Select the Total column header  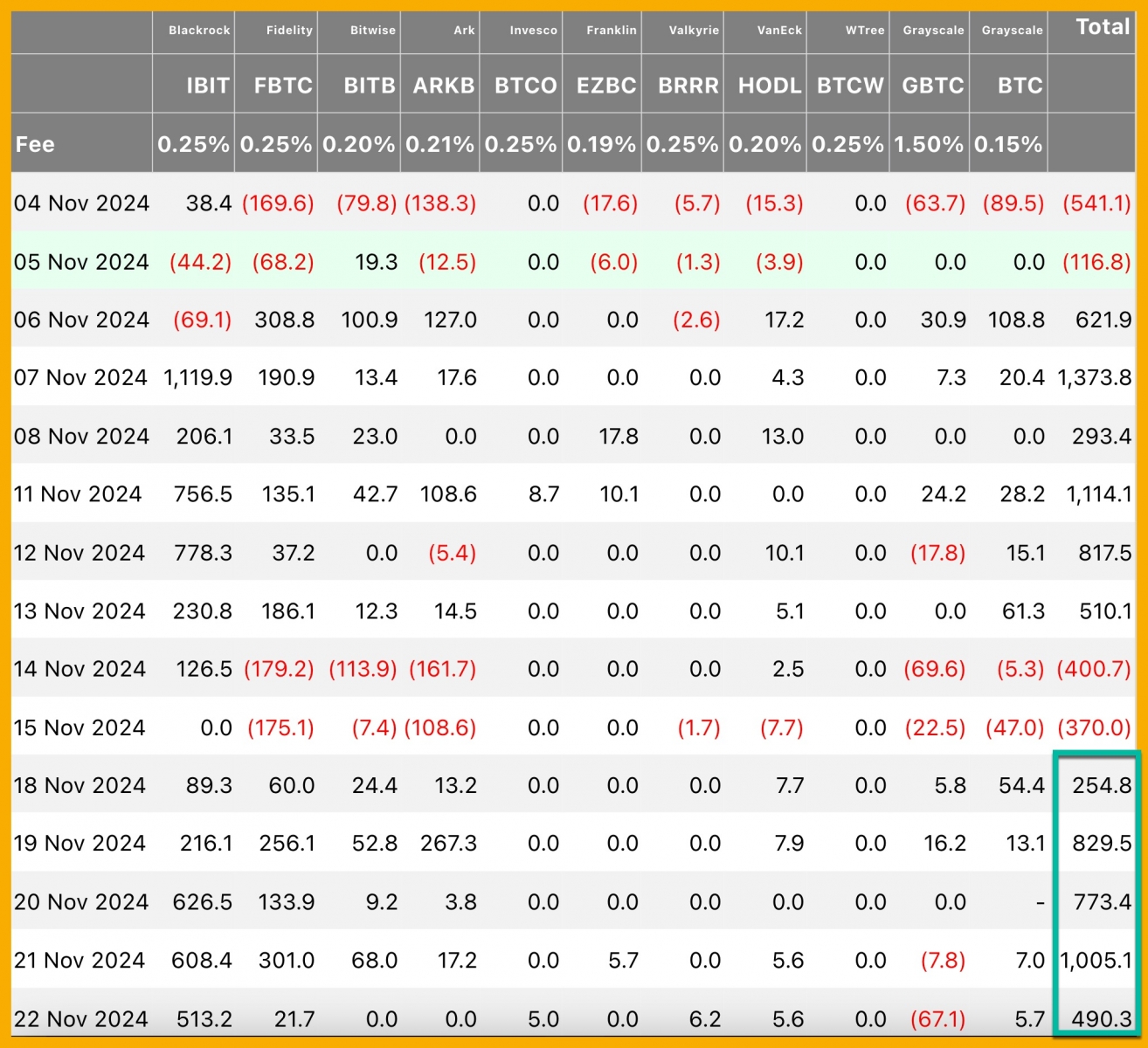tap(1103, 27)
